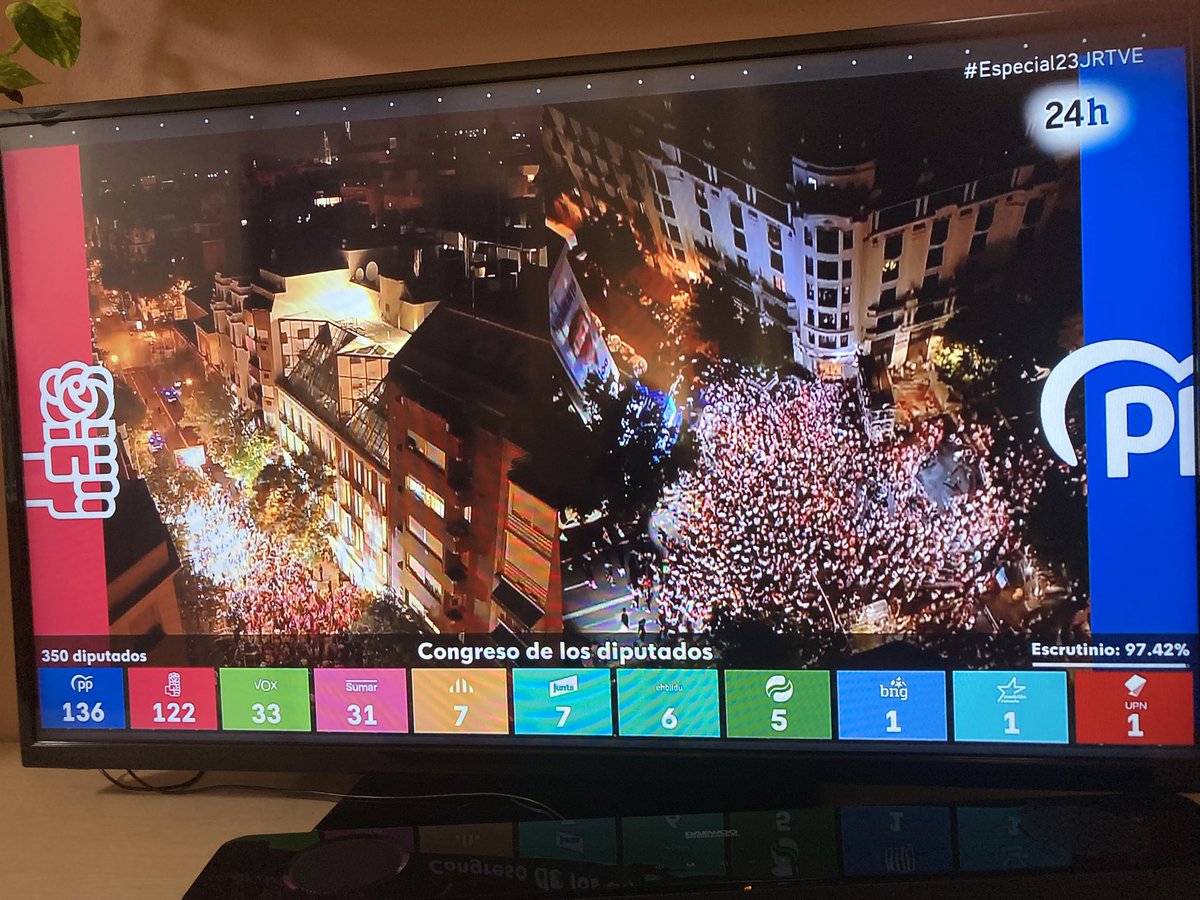This screenshot has width=1200, height=900.
Task: Click the 24h channel logo
Action: [1077, 114]
